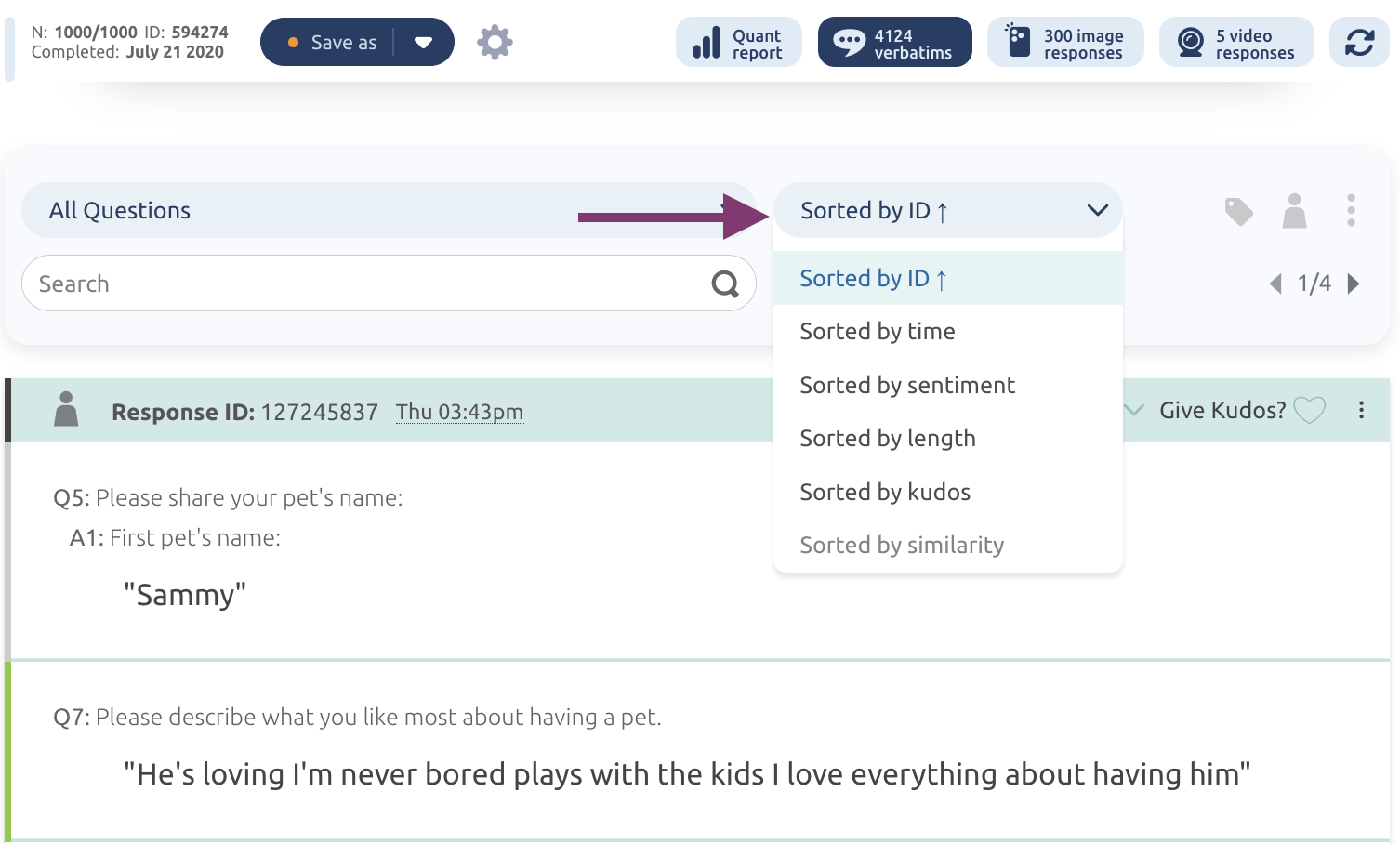This screenshot has width=1400, height=844.
Task: Click the refresh arrows icon button
Action: 1359,43
